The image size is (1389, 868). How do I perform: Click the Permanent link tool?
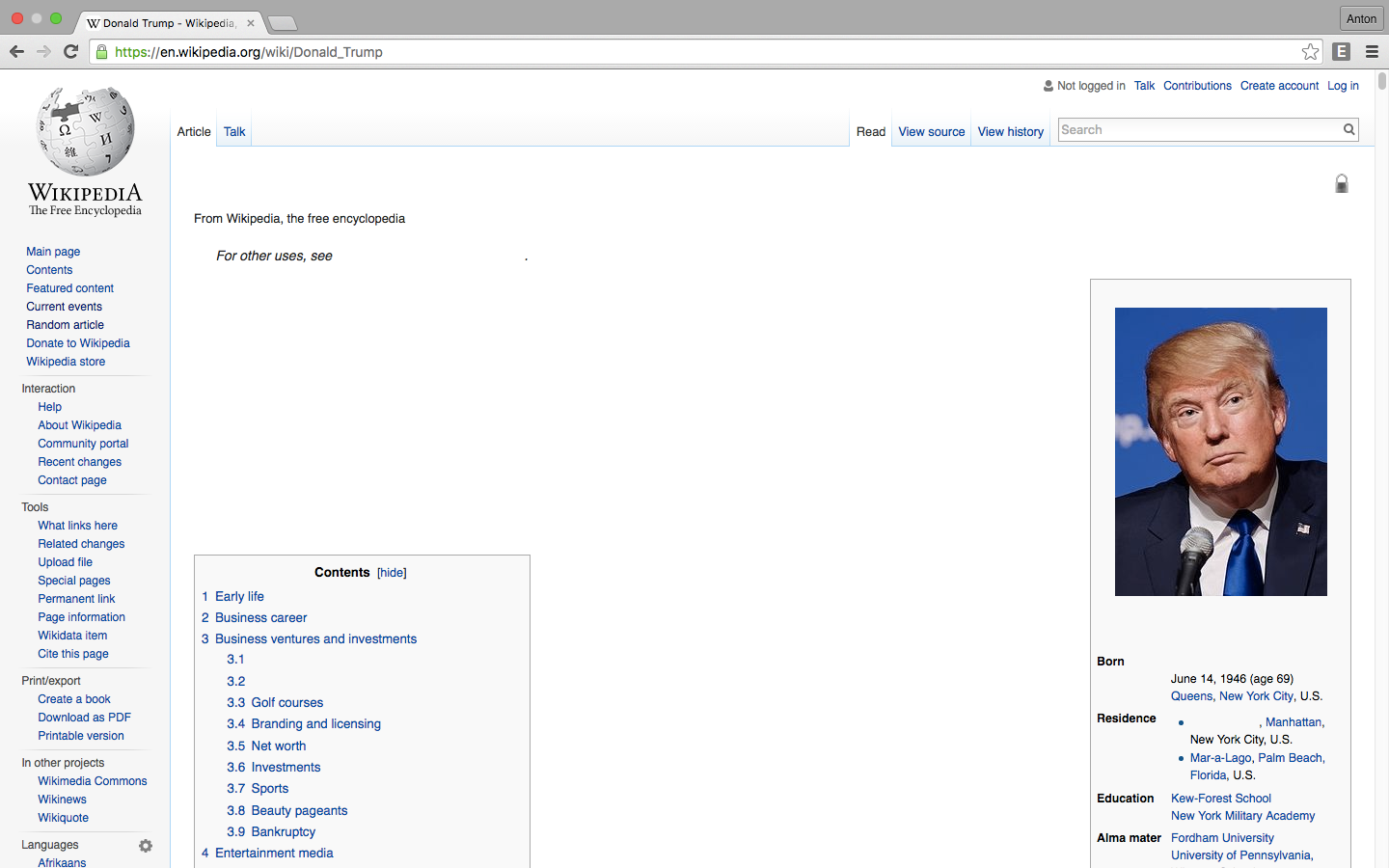[76, 599]
